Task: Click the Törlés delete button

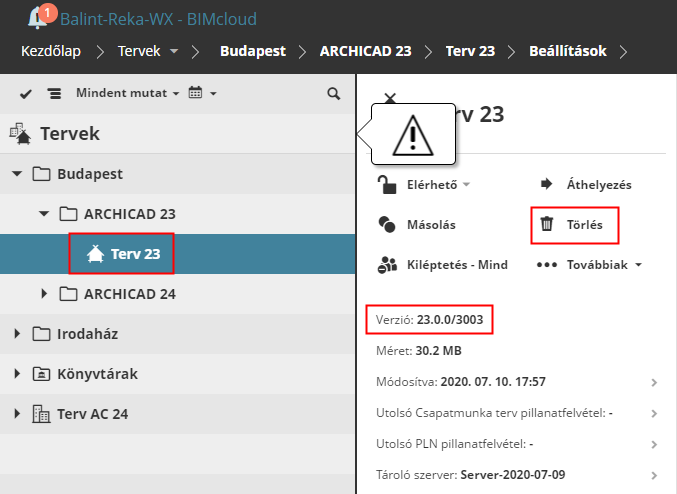Action: [585, 225]
